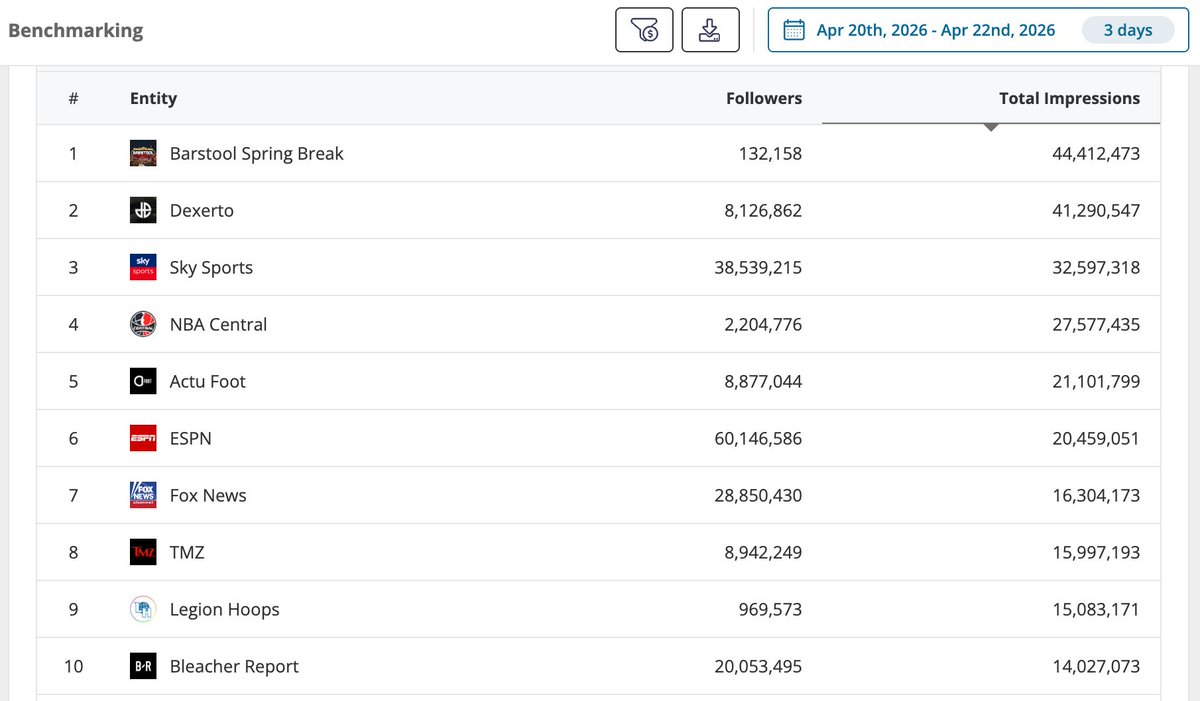Open the ESPN entity name
The width and height of the screenshot is (1200, 701).
(191, 438)
